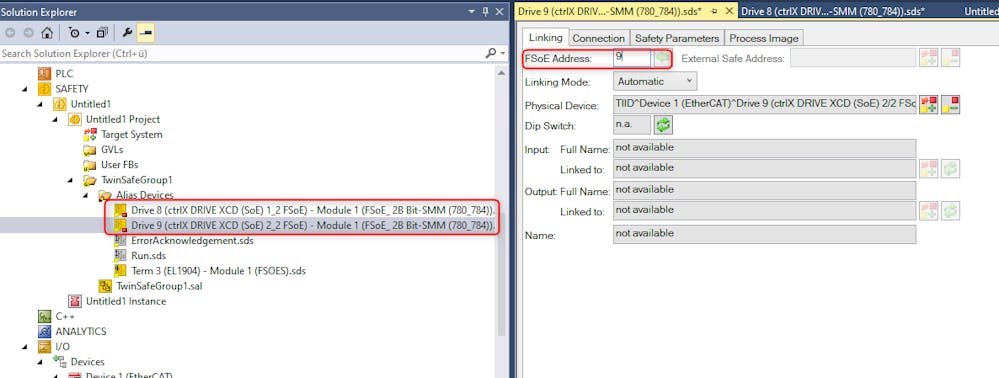Click External Safe Address field
This screenshot has height=378, width=999.
(852, 59)
